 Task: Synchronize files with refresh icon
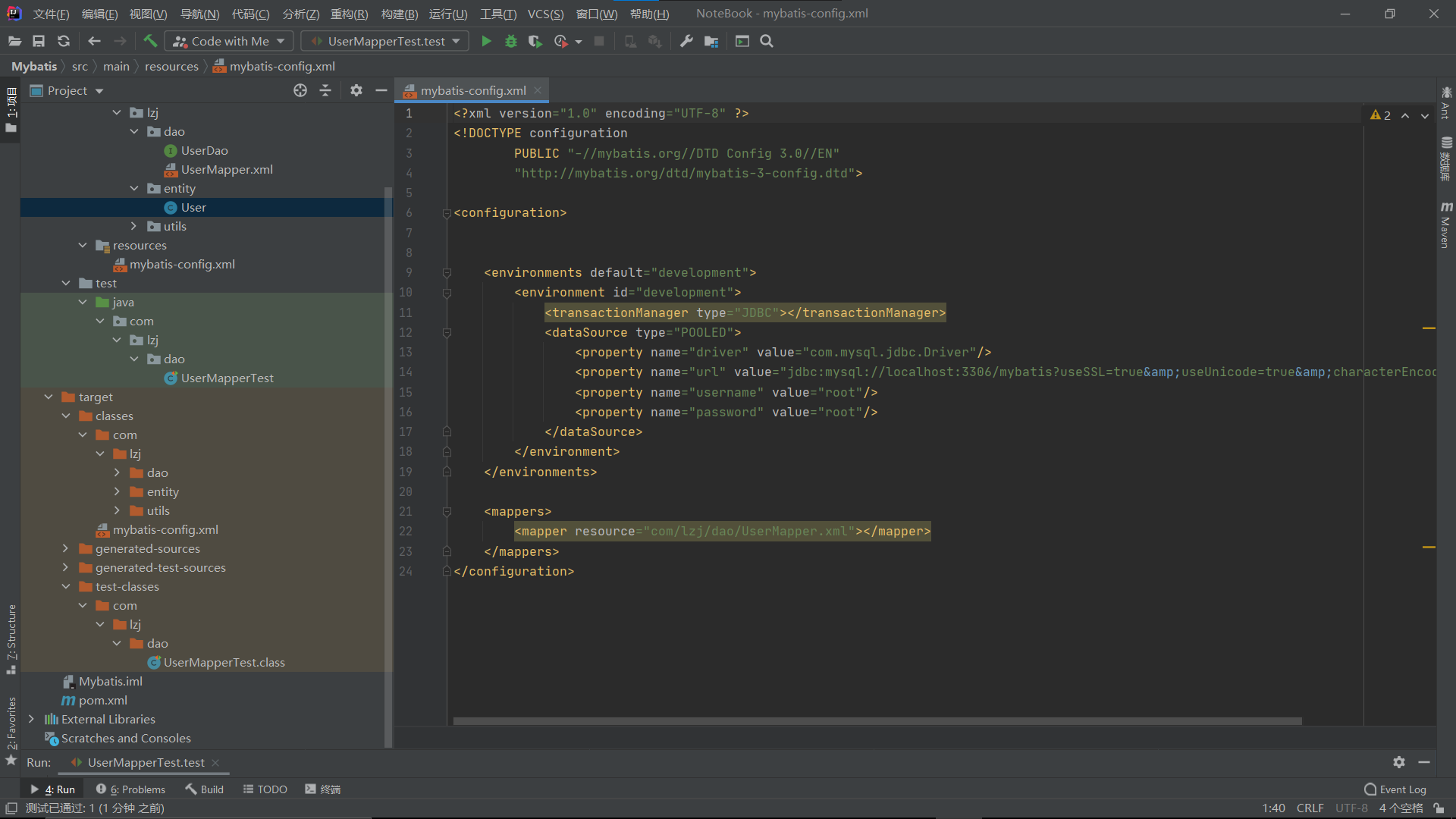pos(64,41)
